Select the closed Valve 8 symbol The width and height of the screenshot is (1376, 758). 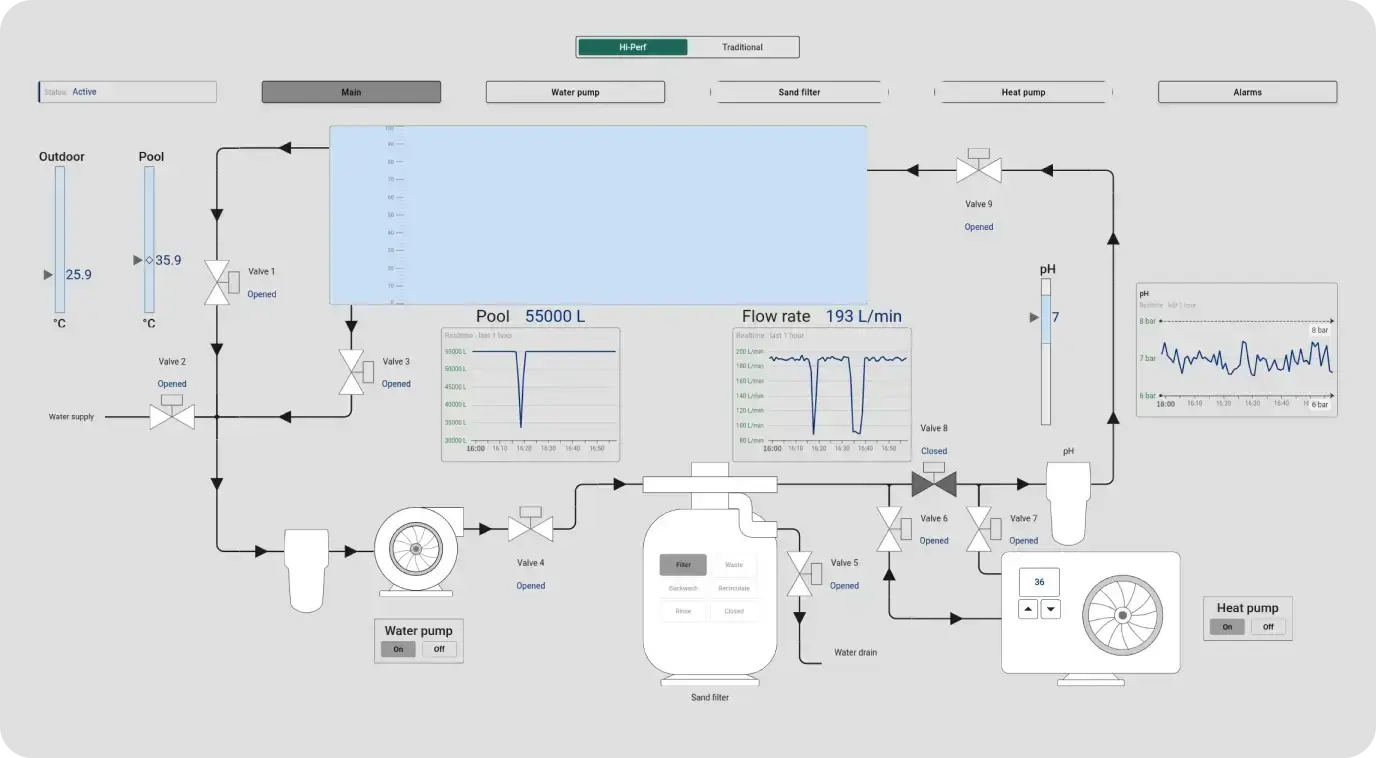[x=934, y=484]
